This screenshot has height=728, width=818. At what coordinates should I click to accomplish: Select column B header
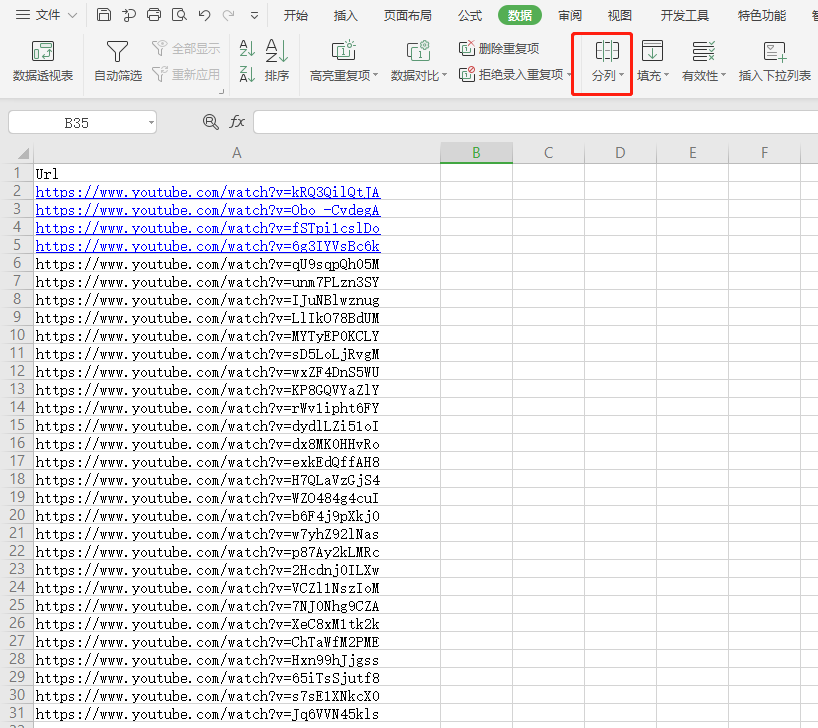tap(476, 153)
